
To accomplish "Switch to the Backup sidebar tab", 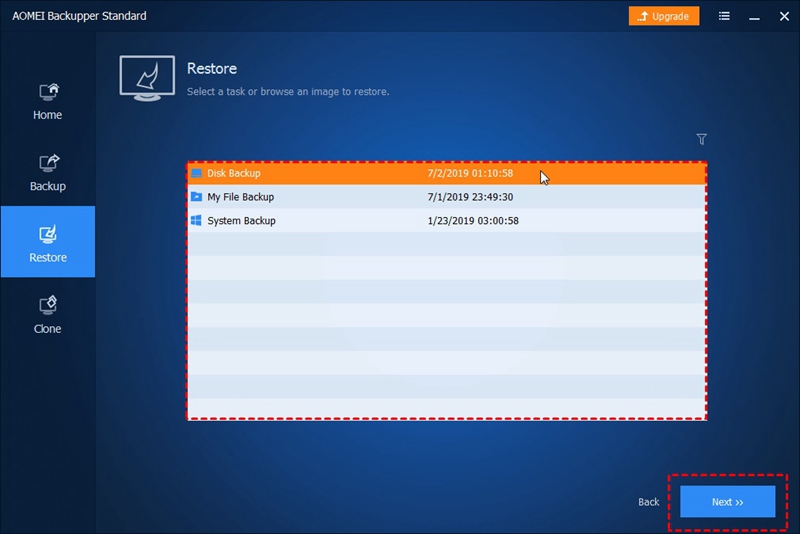I will click(x=47, y=172).
